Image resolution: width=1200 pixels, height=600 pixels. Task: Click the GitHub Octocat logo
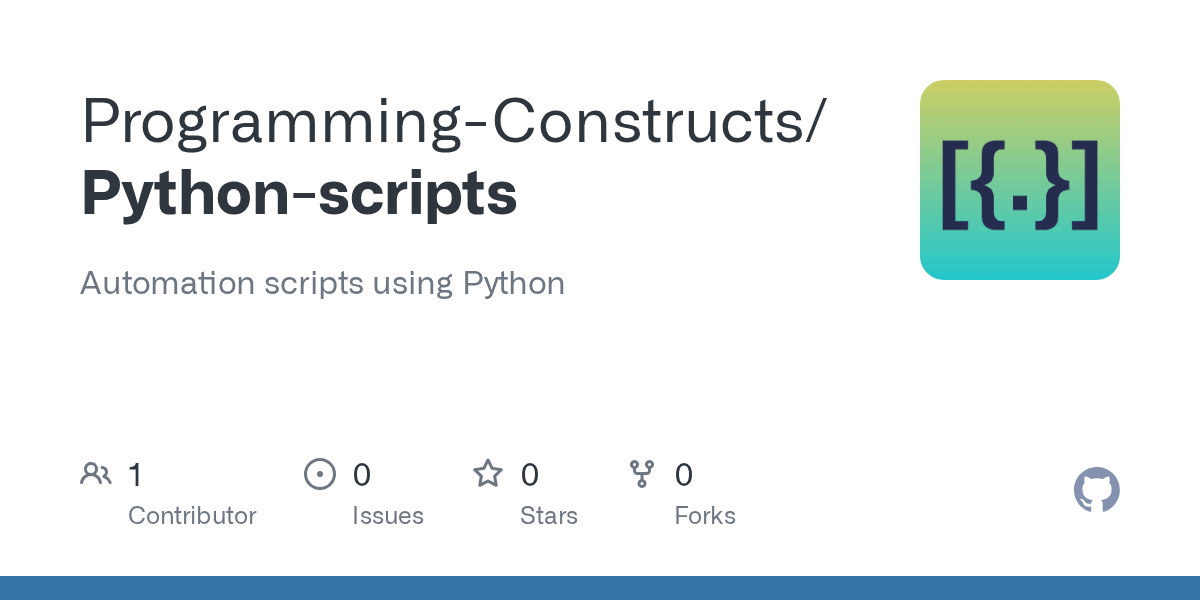[1096, 490]
